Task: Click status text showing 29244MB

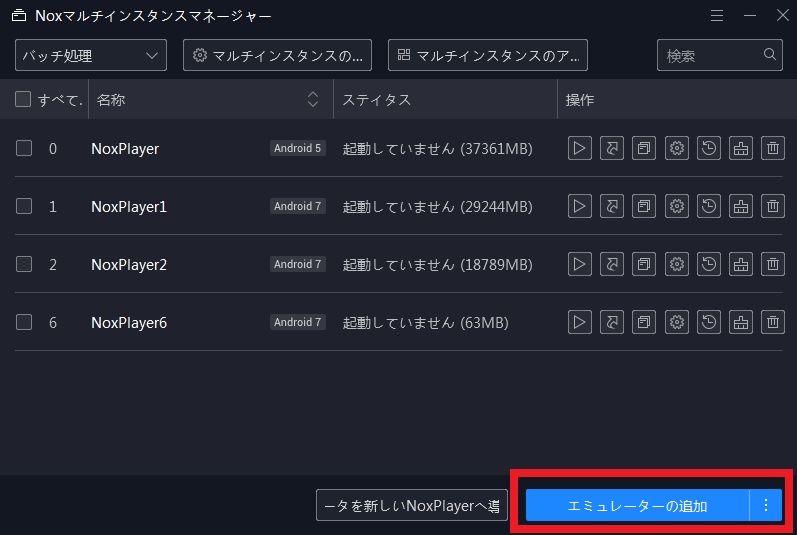Action: coord(438,207)
